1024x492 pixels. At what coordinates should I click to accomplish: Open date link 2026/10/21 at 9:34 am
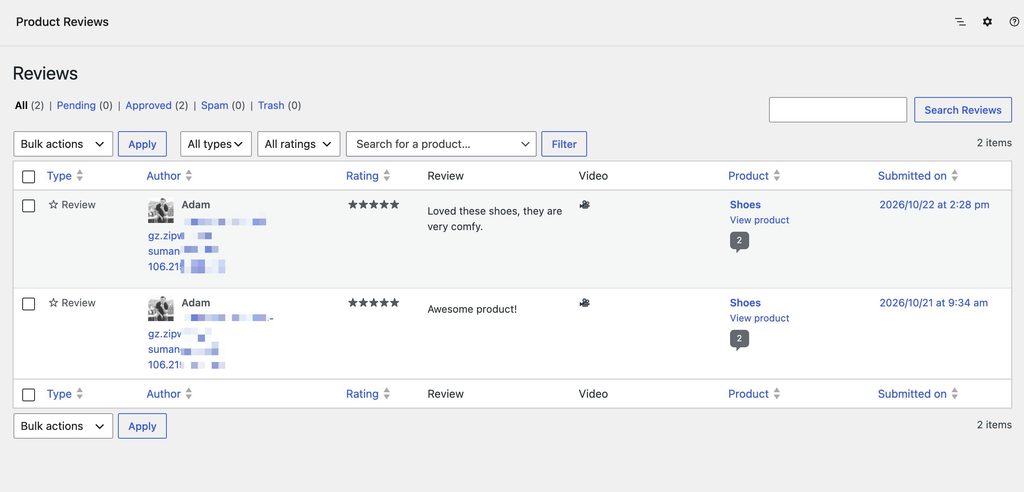click(x=934, y=303)
